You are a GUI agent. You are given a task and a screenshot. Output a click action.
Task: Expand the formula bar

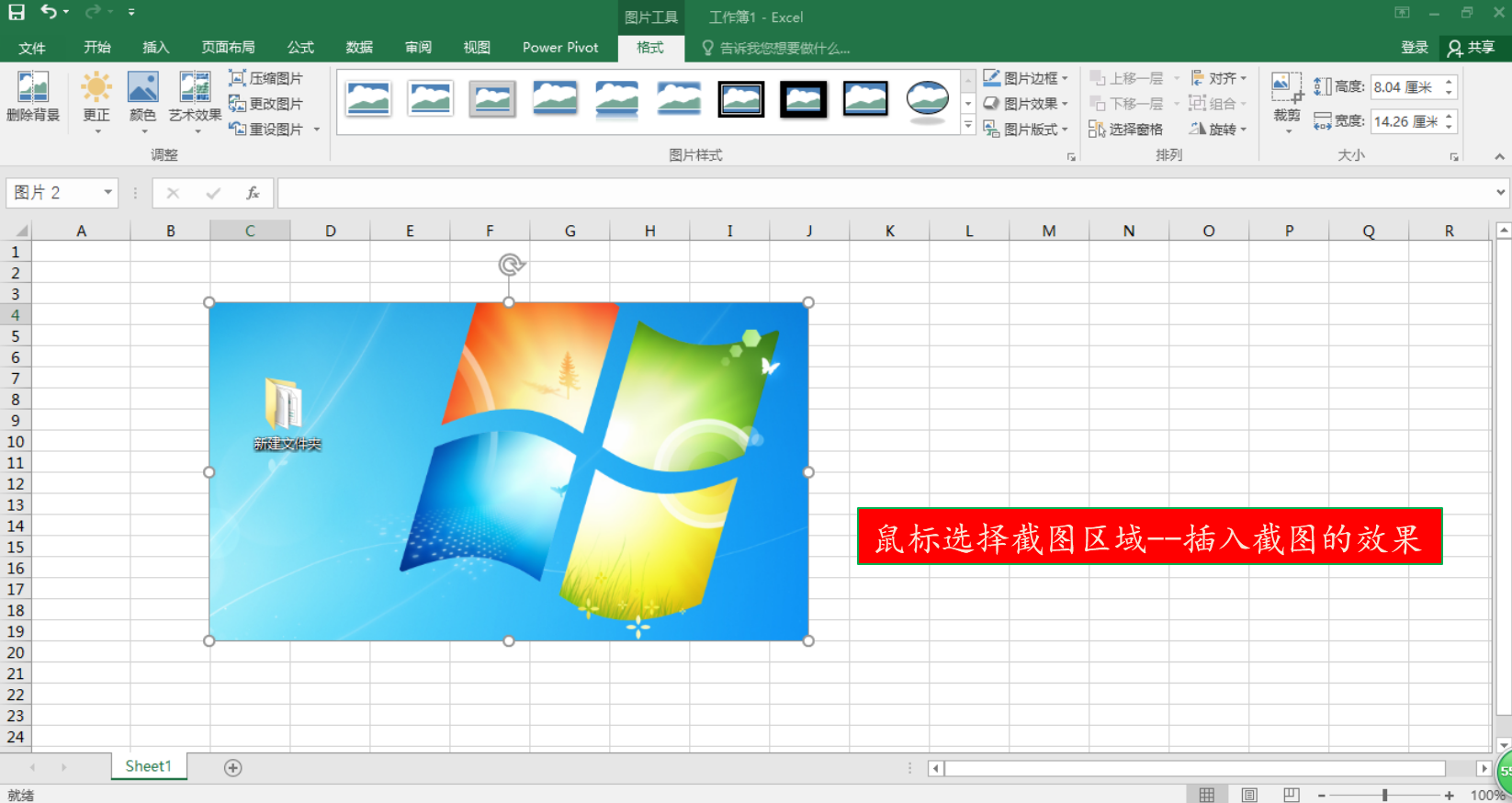click(x=1501, y=193)
